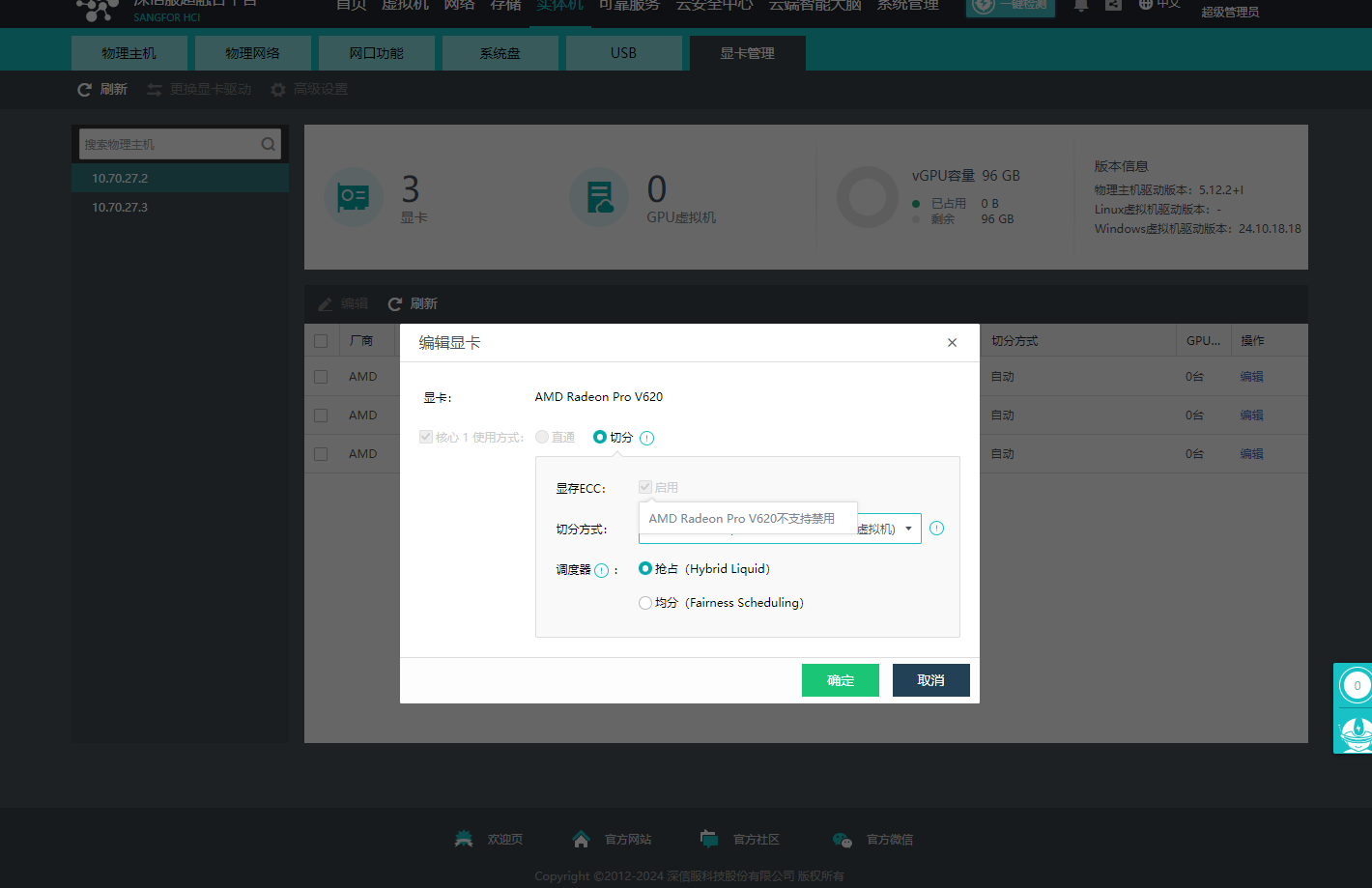Screen dimensions: 1372x888
Task: Click the notification bell icon
Action: 1081,5
